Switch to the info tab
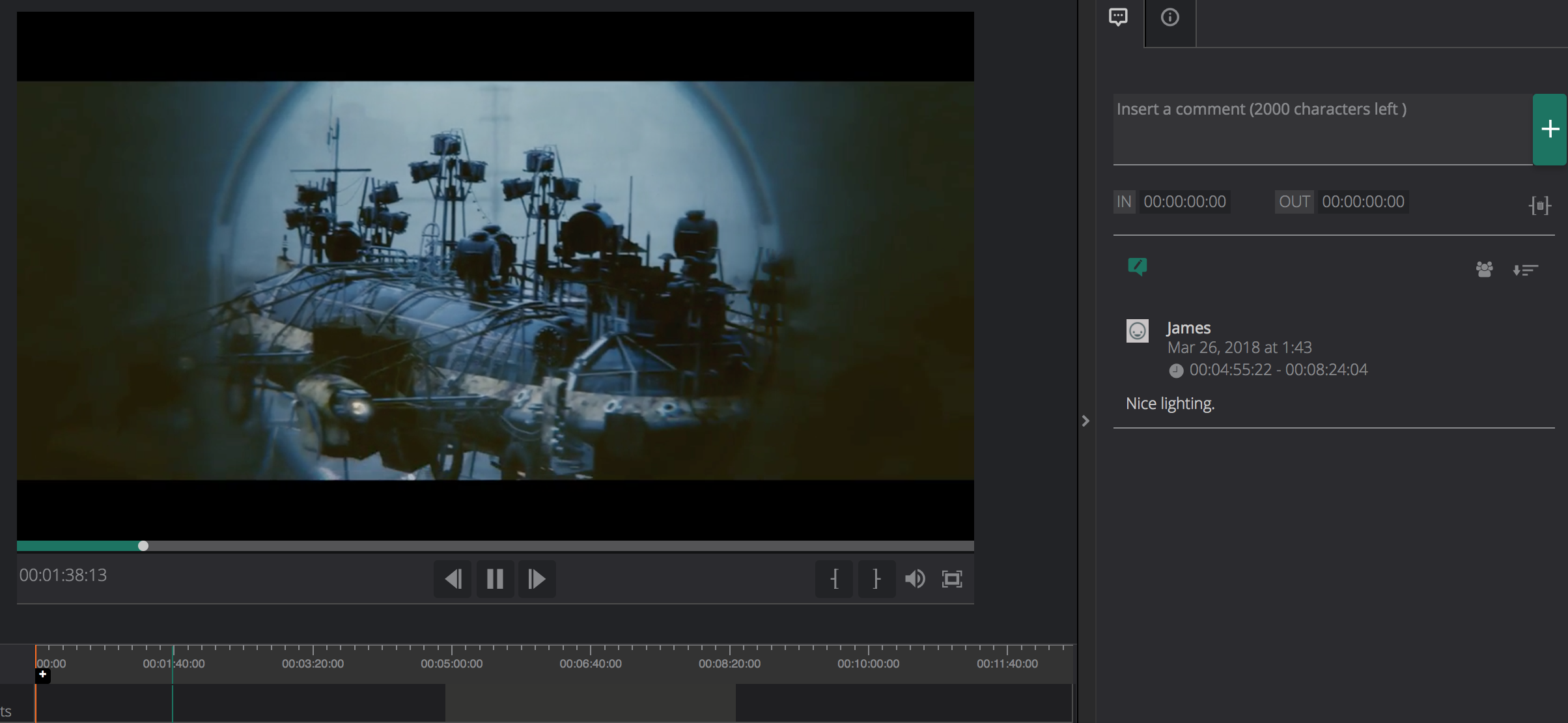The width and height of the screenshot is (1568, 723). point(1169,18)
